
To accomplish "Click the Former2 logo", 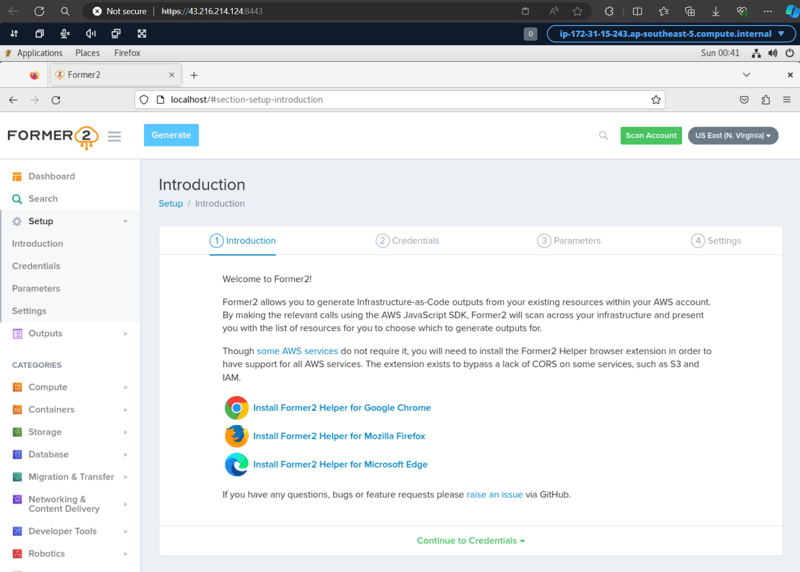I will click(x=51, y=137).
